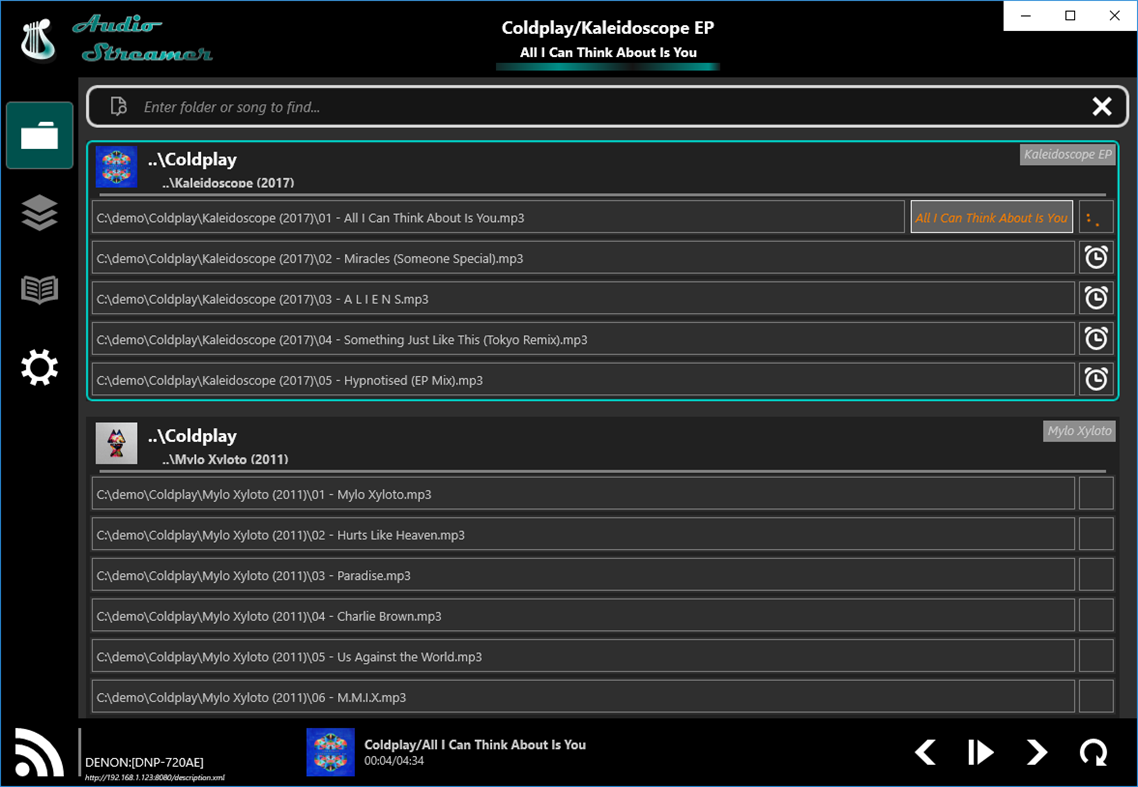The width and height of the screenshot is (1138, 787).
Task: Set a timer on Miracles (Someone Special)
Action: point(1096,257)
